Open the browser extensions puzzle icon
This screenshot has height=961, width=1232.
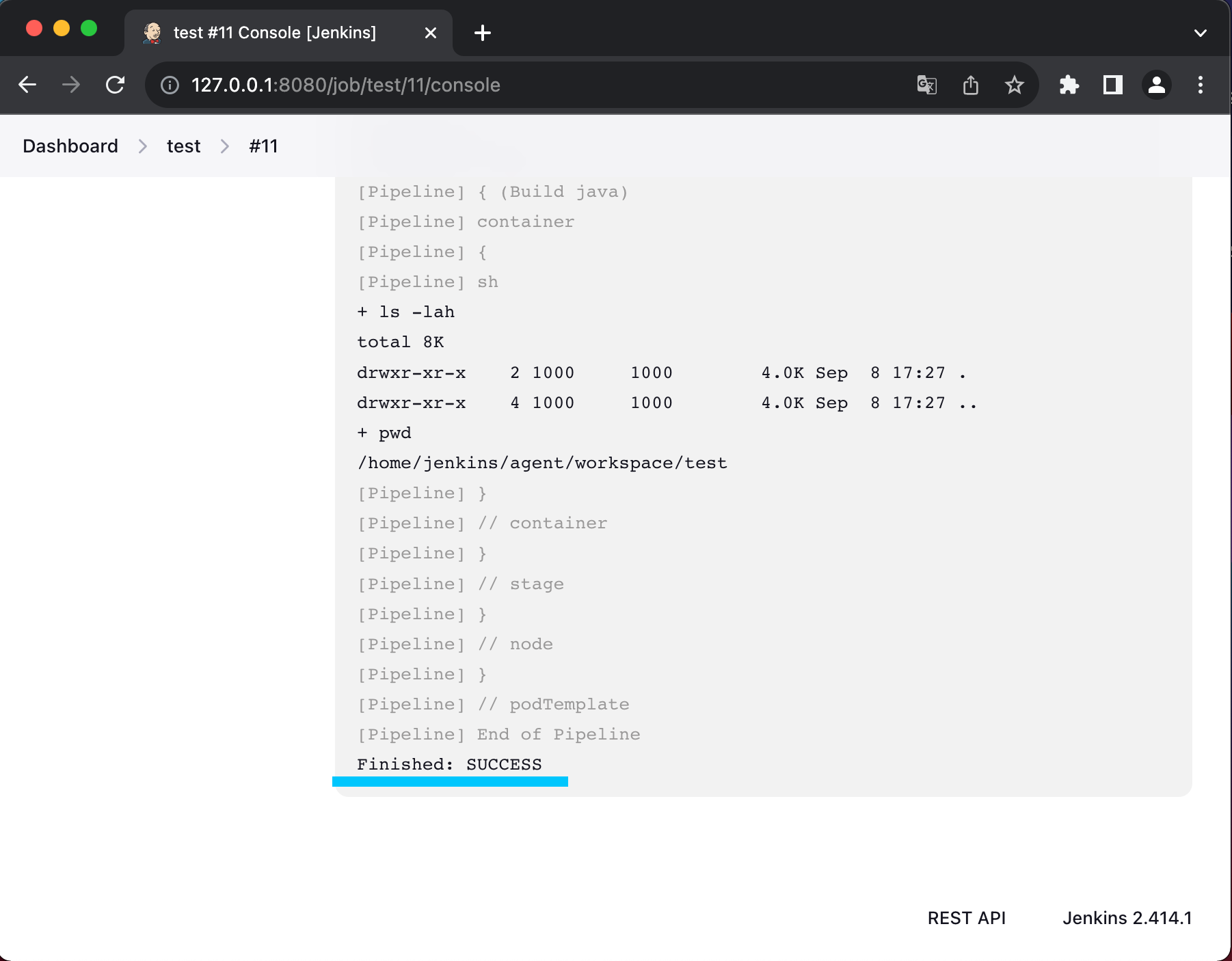[x=1069, y=85]
